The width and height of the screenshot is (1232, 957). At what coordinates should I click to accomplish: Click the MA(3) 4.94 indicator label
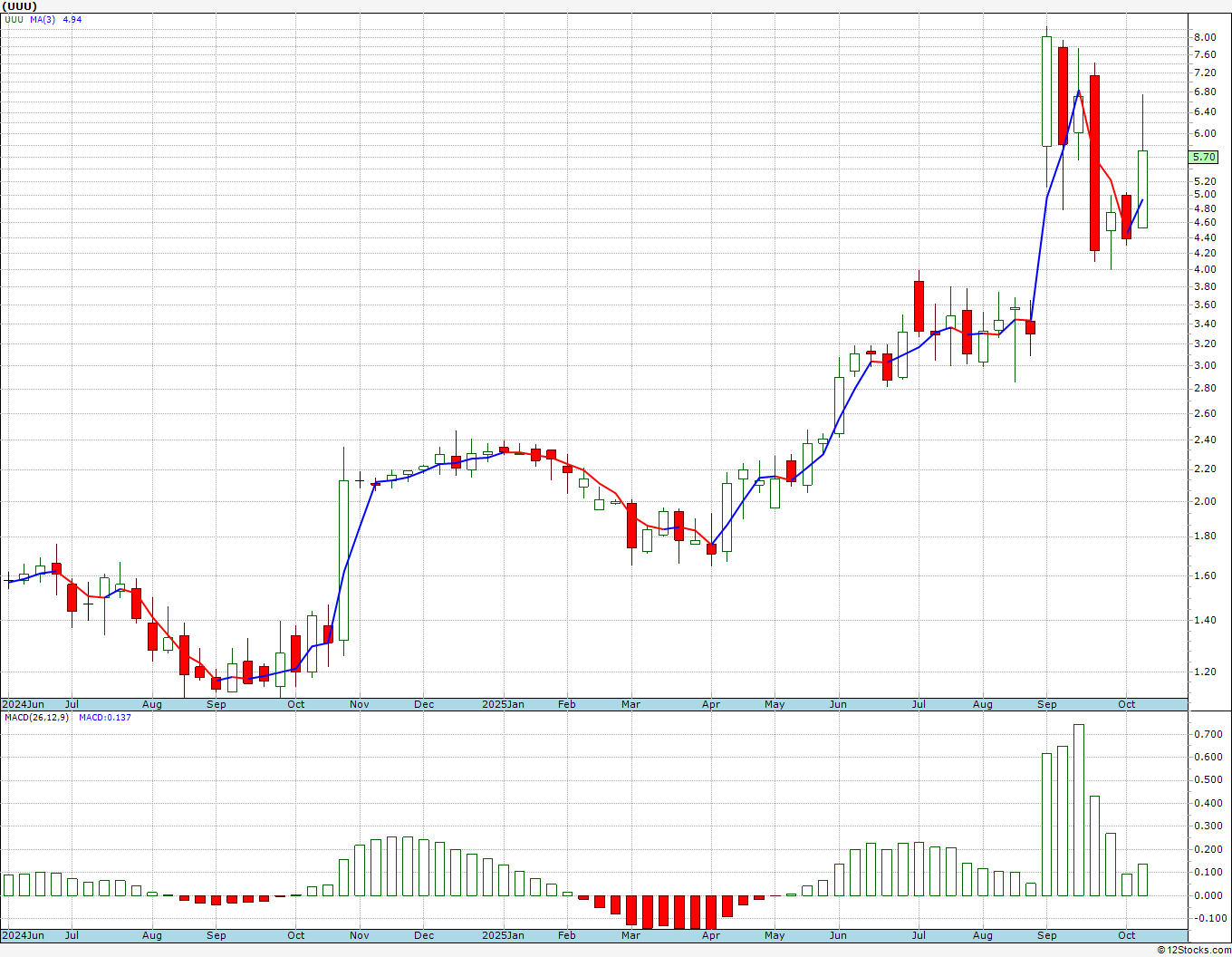(x=55, y=19)
